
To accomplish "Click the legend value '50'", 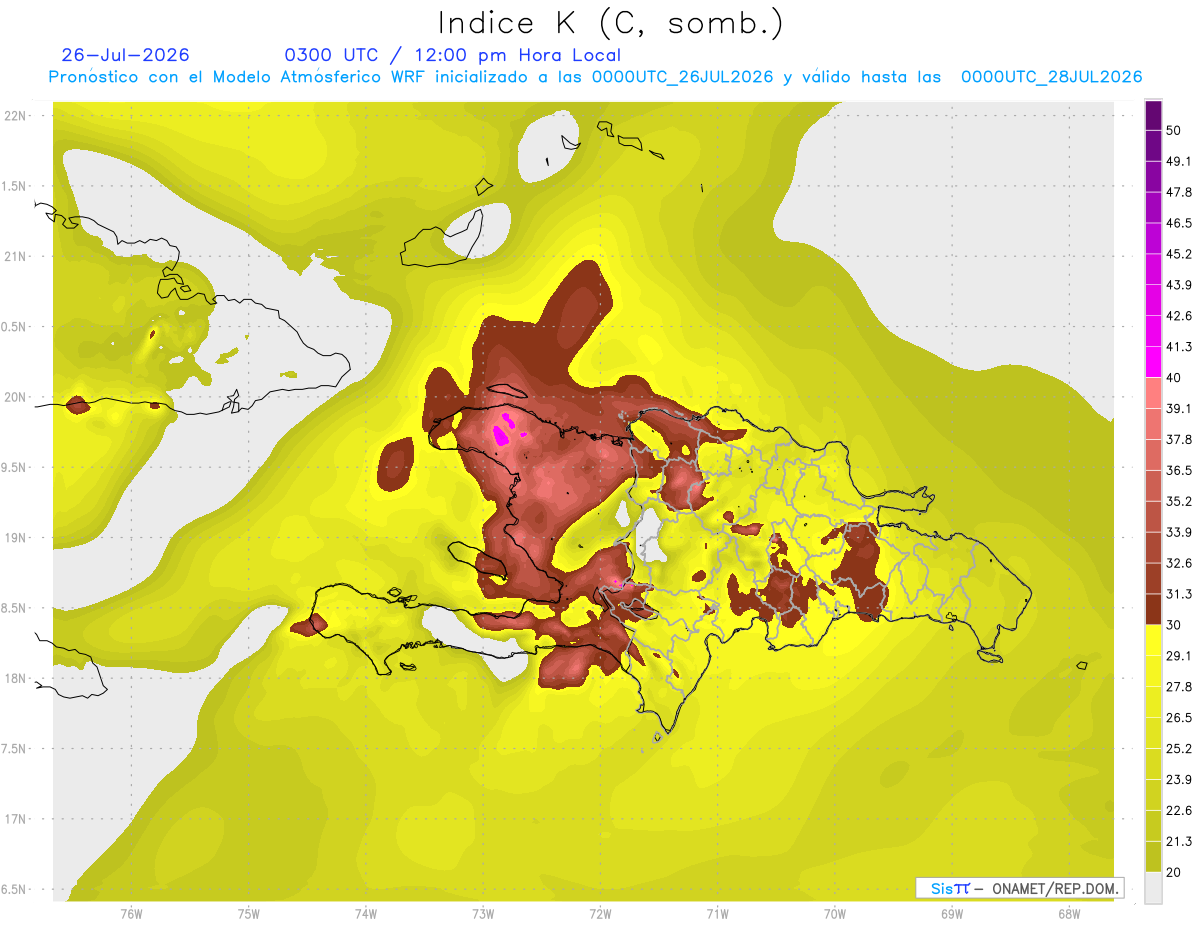I will [1175, 131].
